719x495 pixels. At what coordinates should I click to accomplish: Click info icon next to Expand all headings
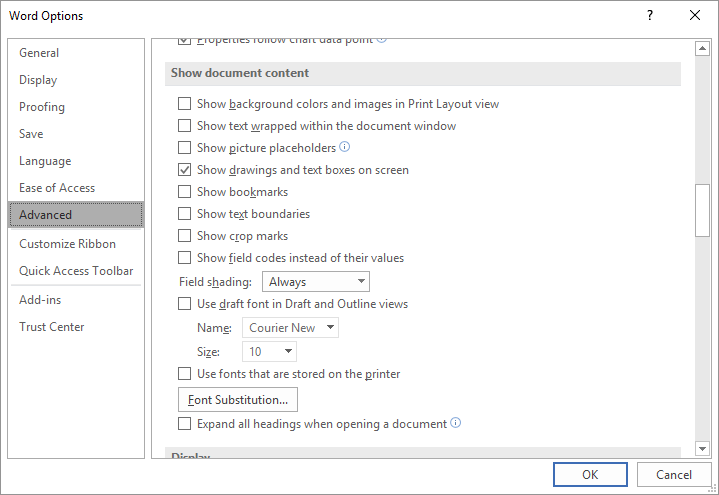coord(456,423)
